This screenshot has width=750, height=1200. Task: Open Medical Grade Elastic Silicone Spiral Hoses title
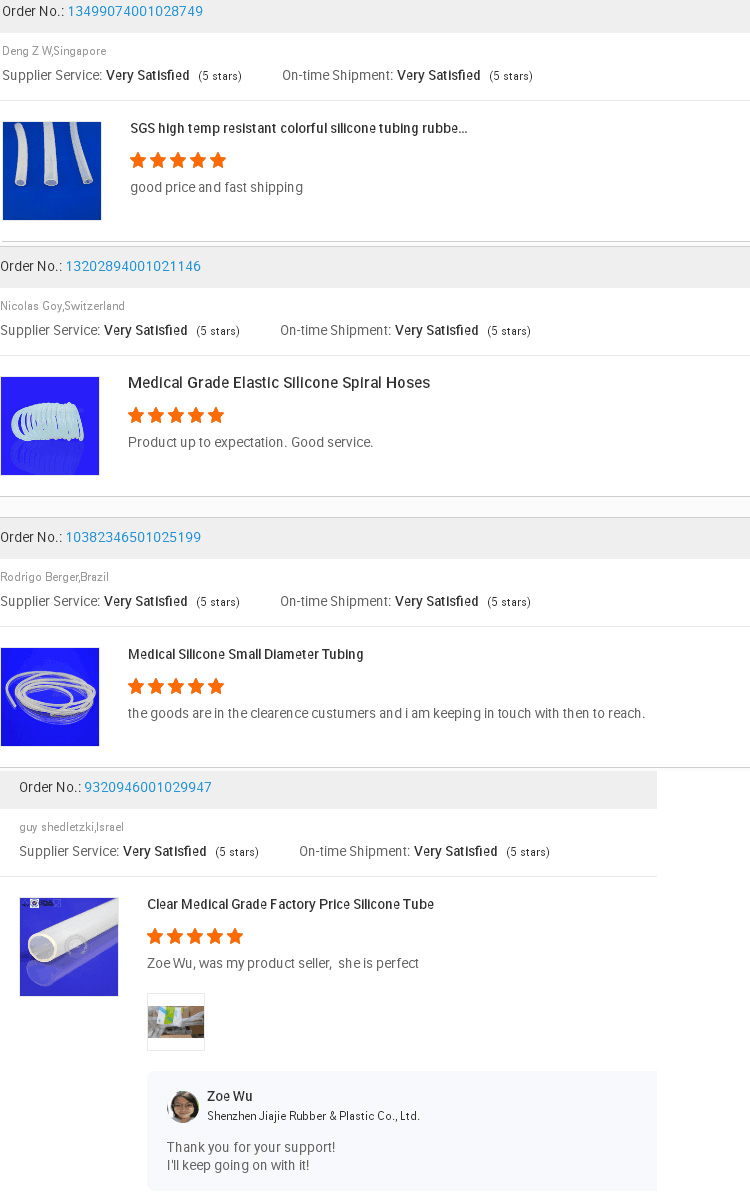[279, 383]
